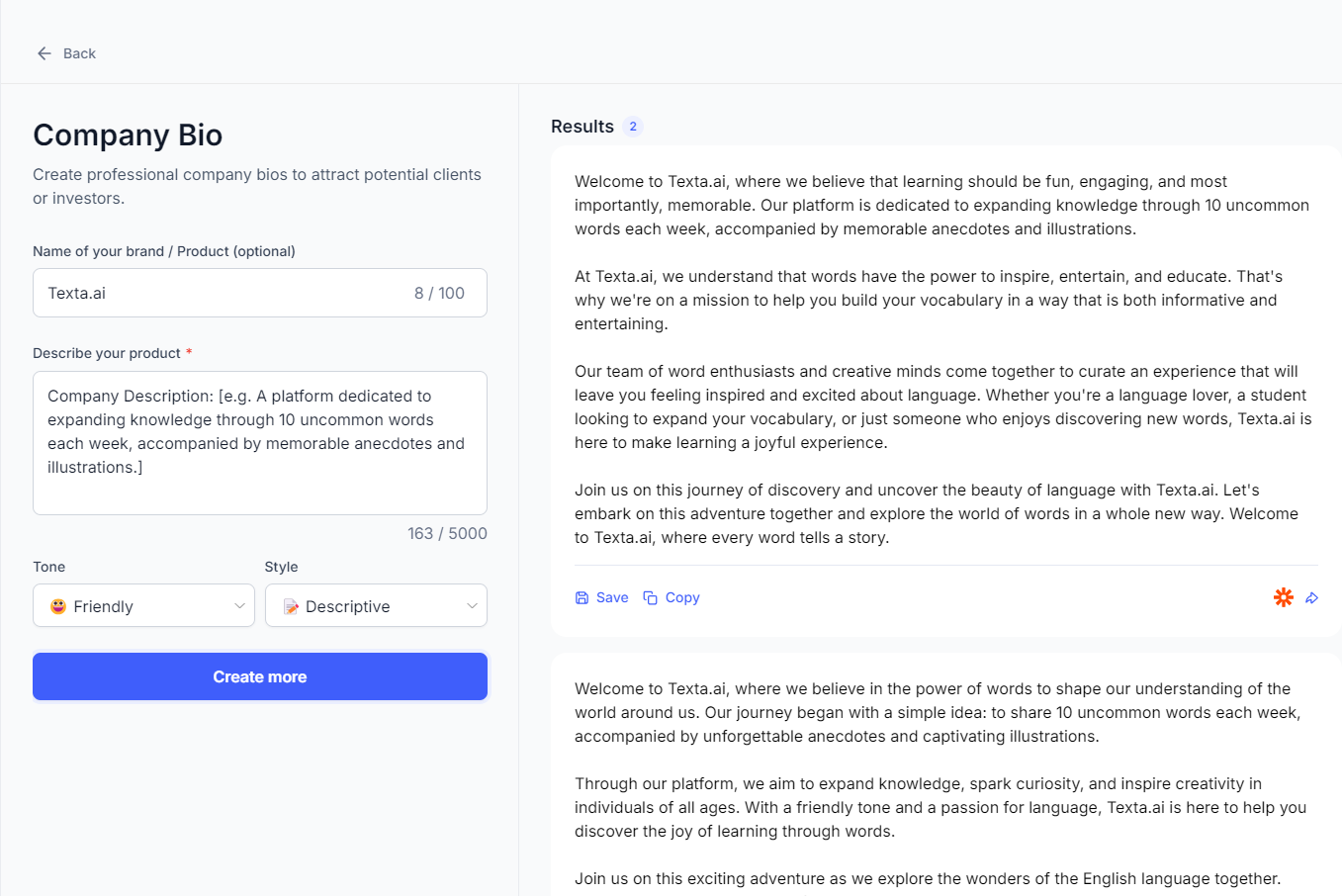This screenshot has height=896, width=1342.
Task: Open the Zapier integration via the orange icon
Action: pos(1283,597)
